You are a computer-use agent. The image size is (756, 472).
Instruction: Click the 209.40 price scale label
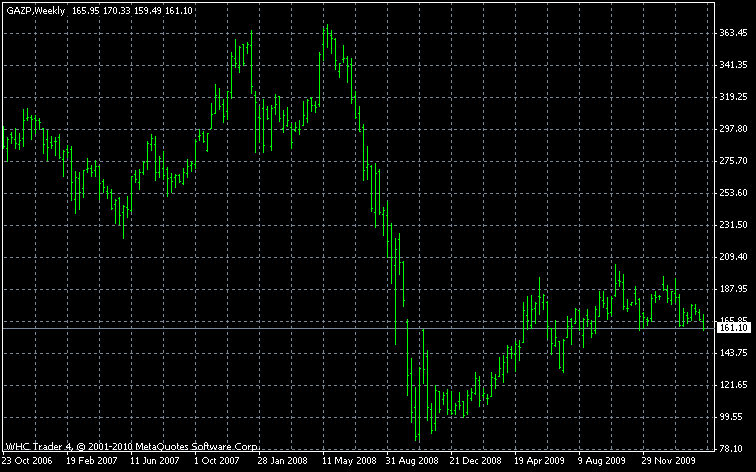pos(734,257)
